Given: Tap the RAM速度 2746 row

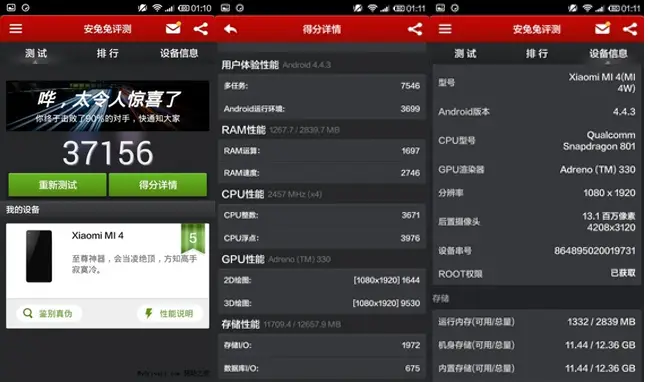Looking at the screenshot, I should pyautogui.click(x=322, y=173).
